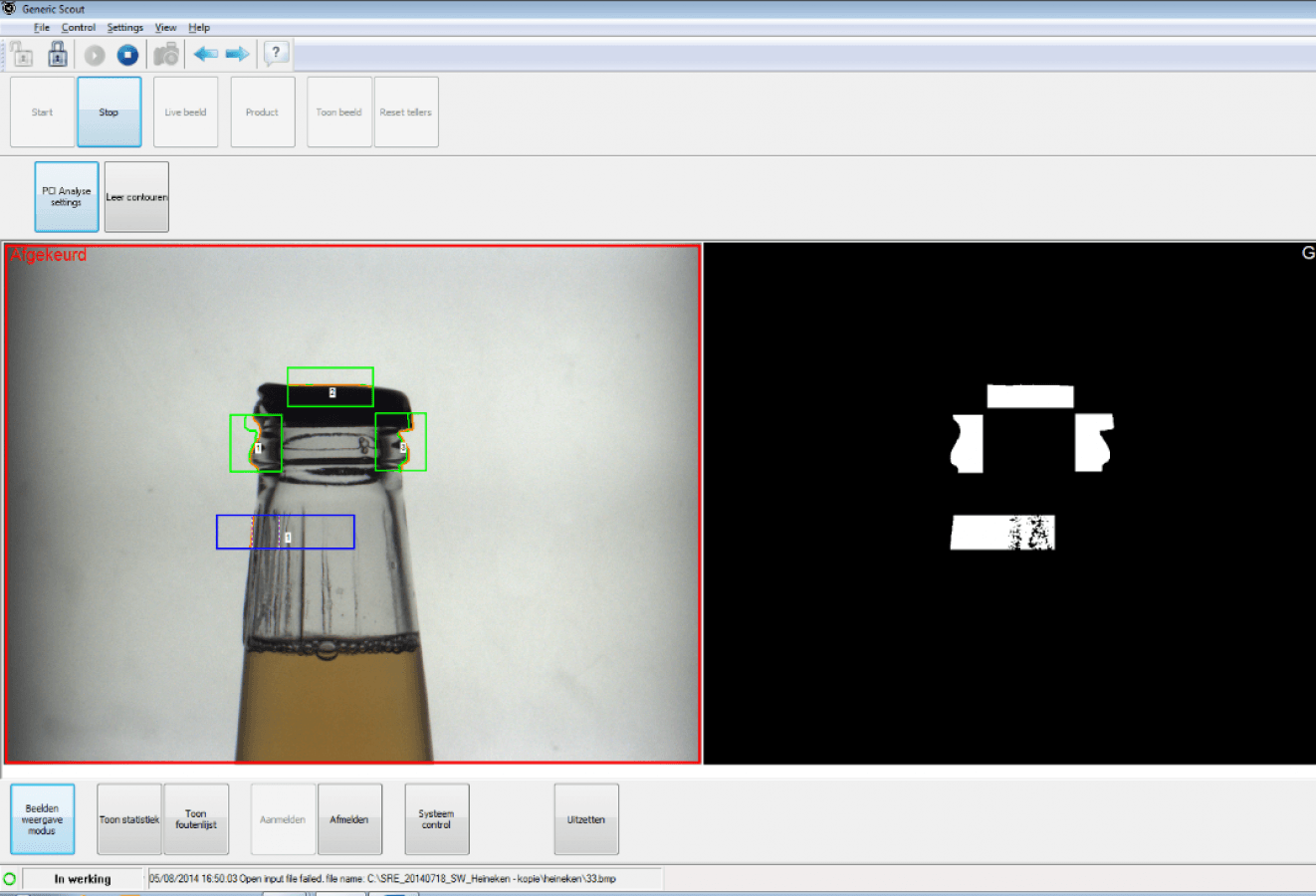
Task: Click the green status indicator circle
Action: click(x=10, y=879)
